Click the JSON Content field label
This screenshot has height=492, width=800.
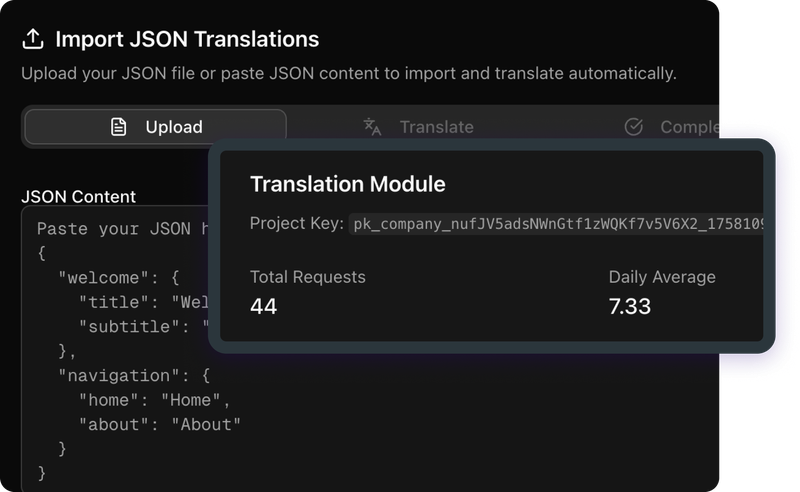click(x=78, y=197)
